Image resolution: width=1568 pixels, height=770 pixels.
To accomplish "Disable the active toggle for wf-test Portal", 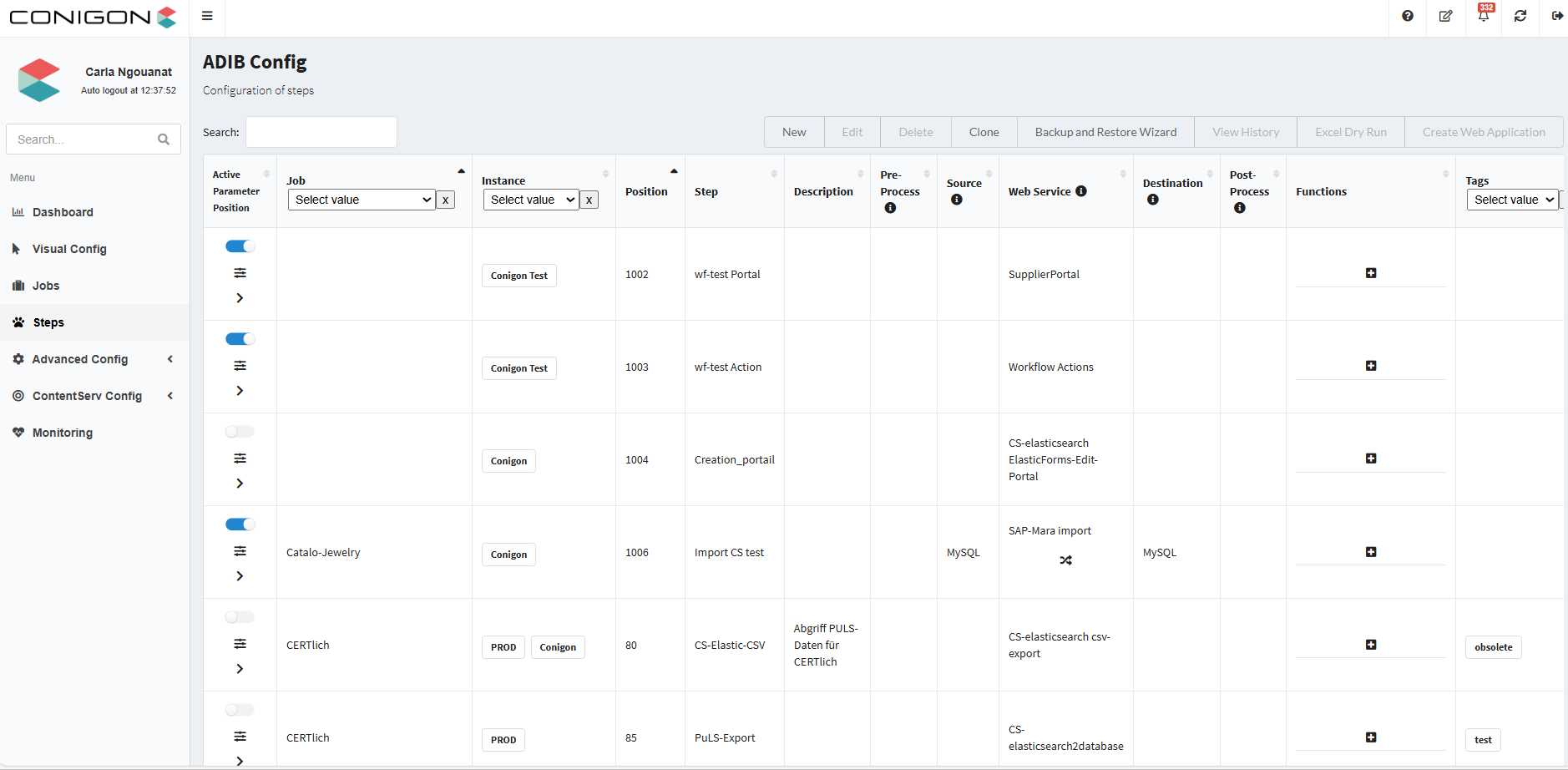I will click(x=240, y=246).
